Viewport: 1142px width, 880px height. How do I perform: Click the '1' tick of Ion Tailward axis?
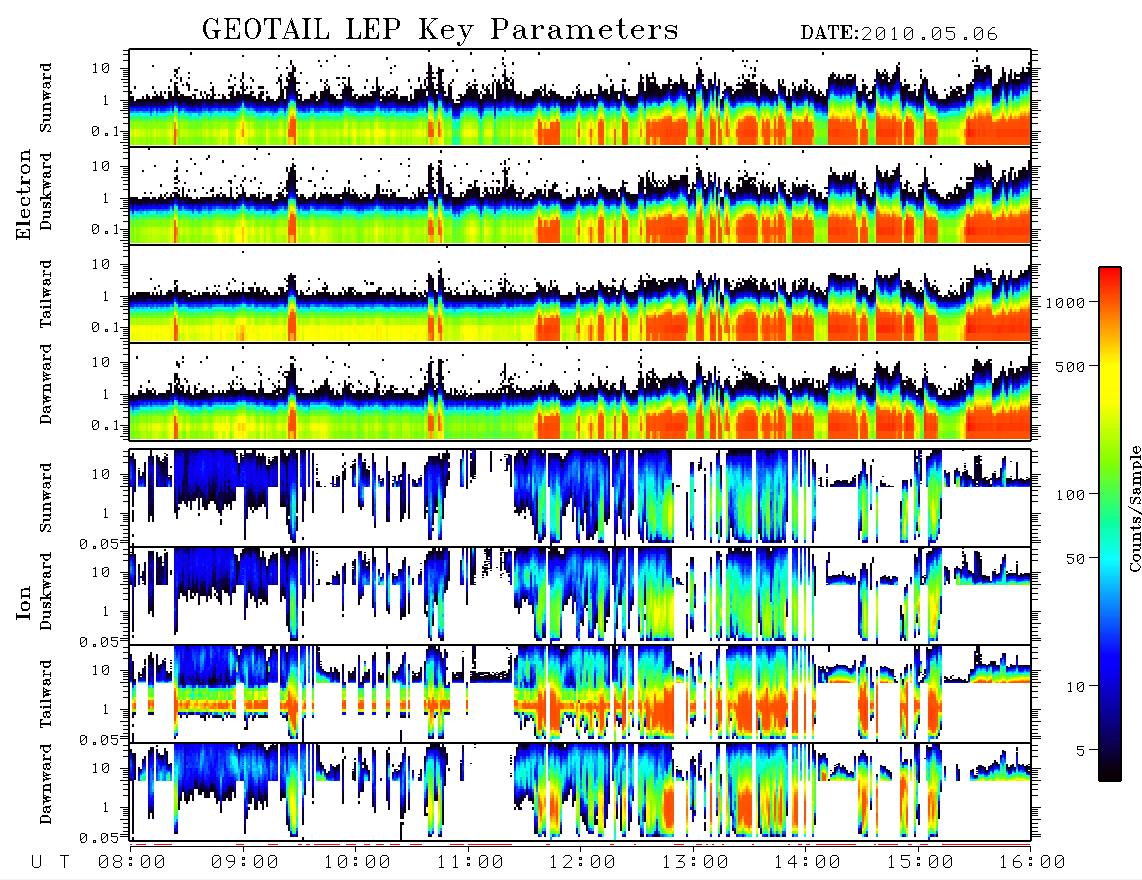coord(106,710)
